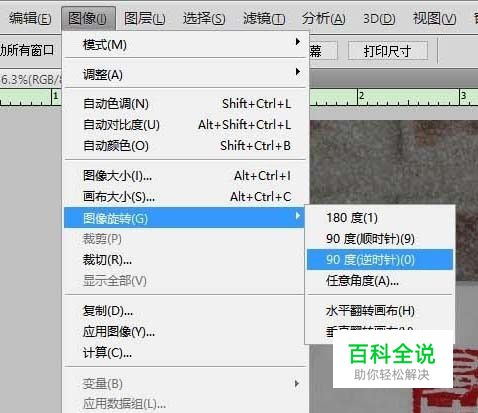The width and height of the screenshot is (478, 413).
Task: Choose 裁切(R)... from the menu
Action: tap(185, 260)
